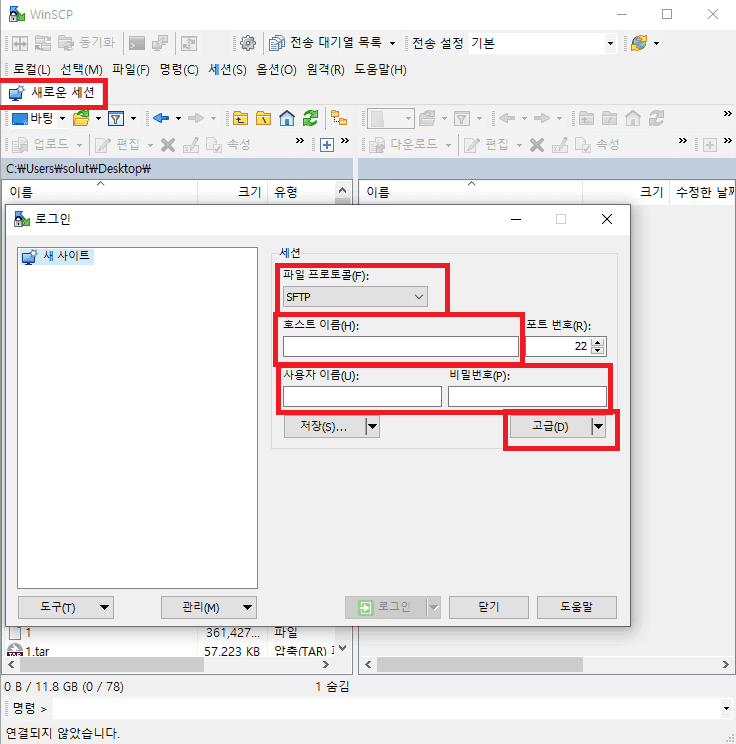736x744 pixels.
Task: Click the local plus icon to add files
Action: coord(327,145)
